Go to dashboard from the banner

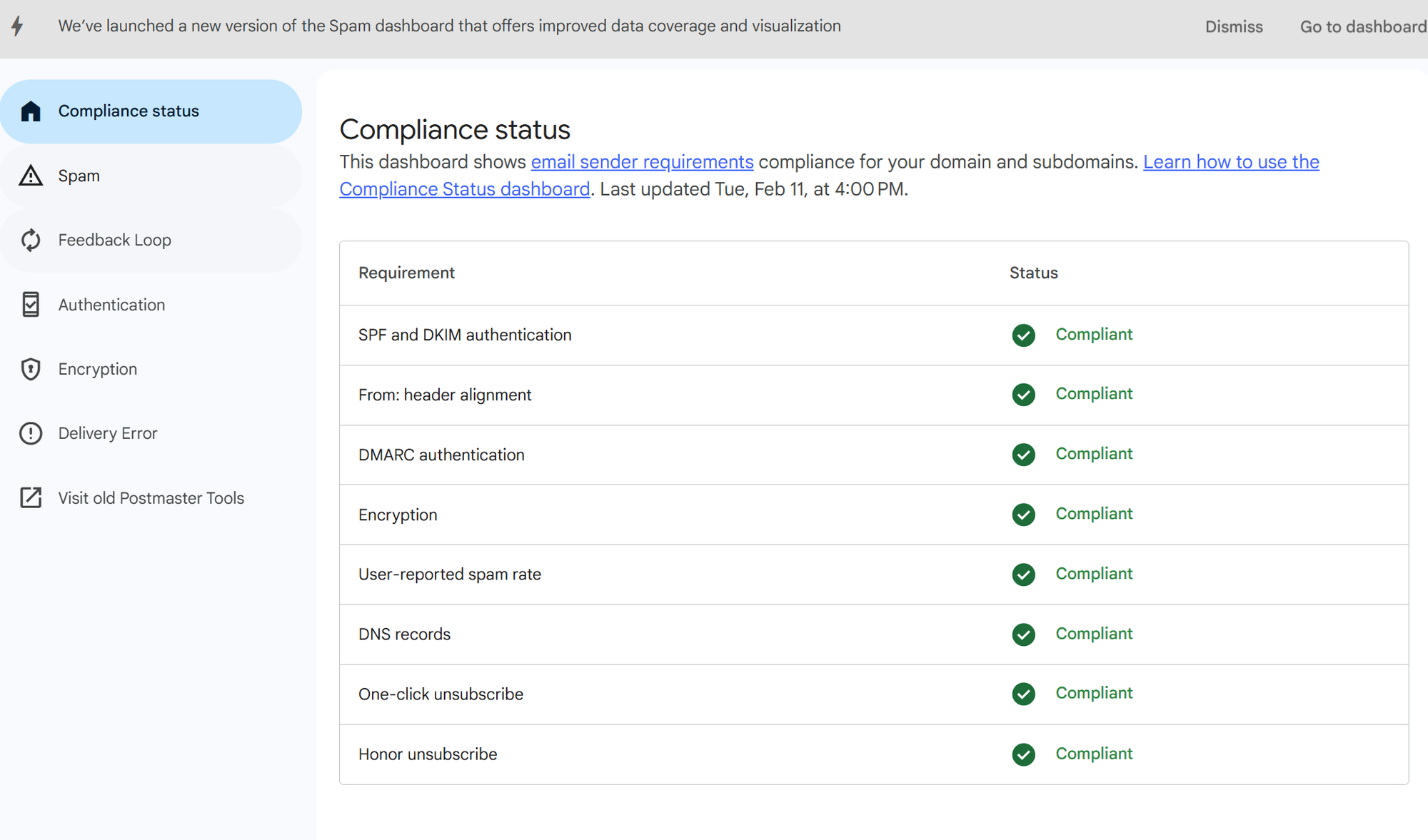[1362, 27]
